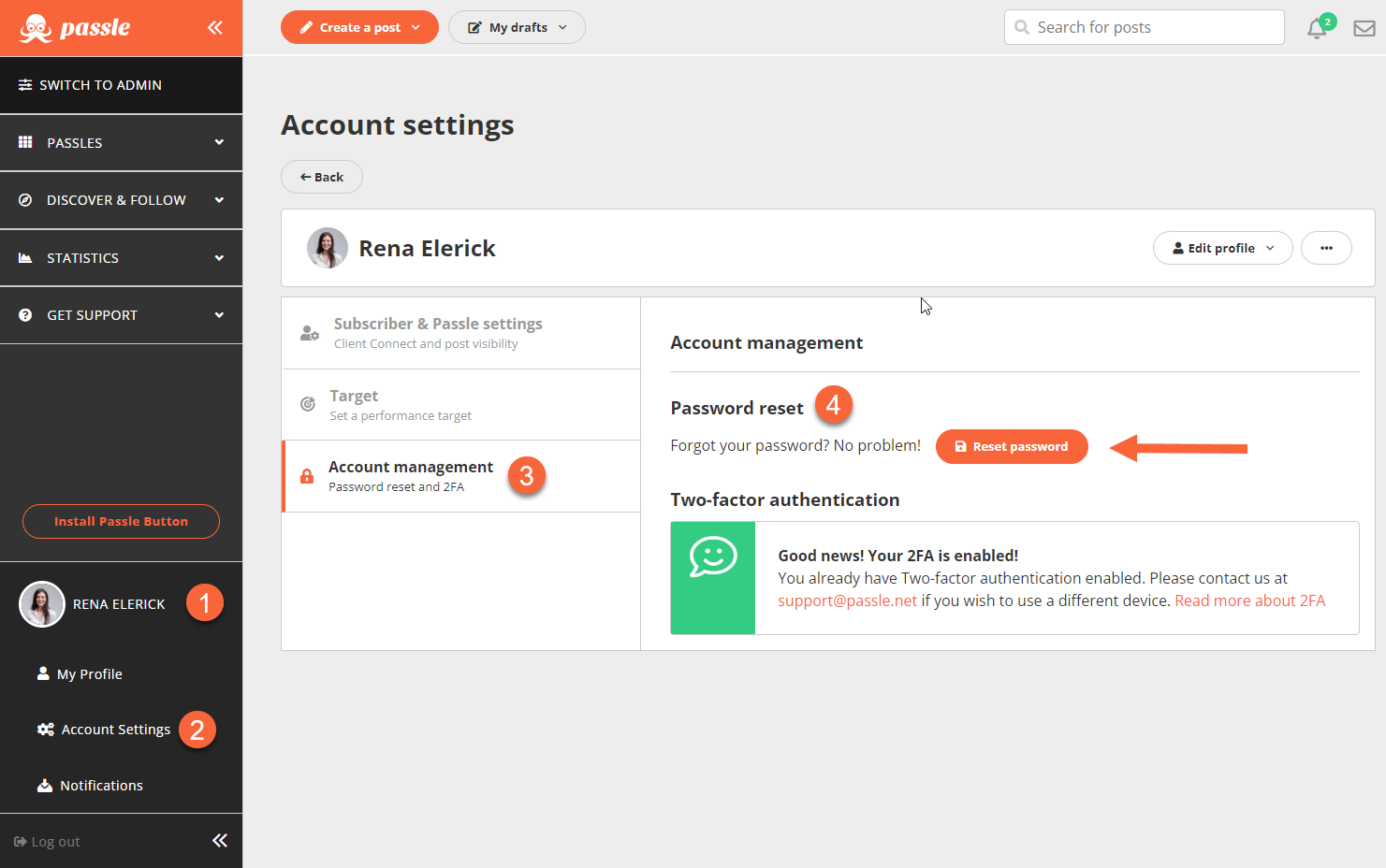Click Rena Elerick's profile header avatar
Viewport: 1386px width, 868px height.
[328, 248]
